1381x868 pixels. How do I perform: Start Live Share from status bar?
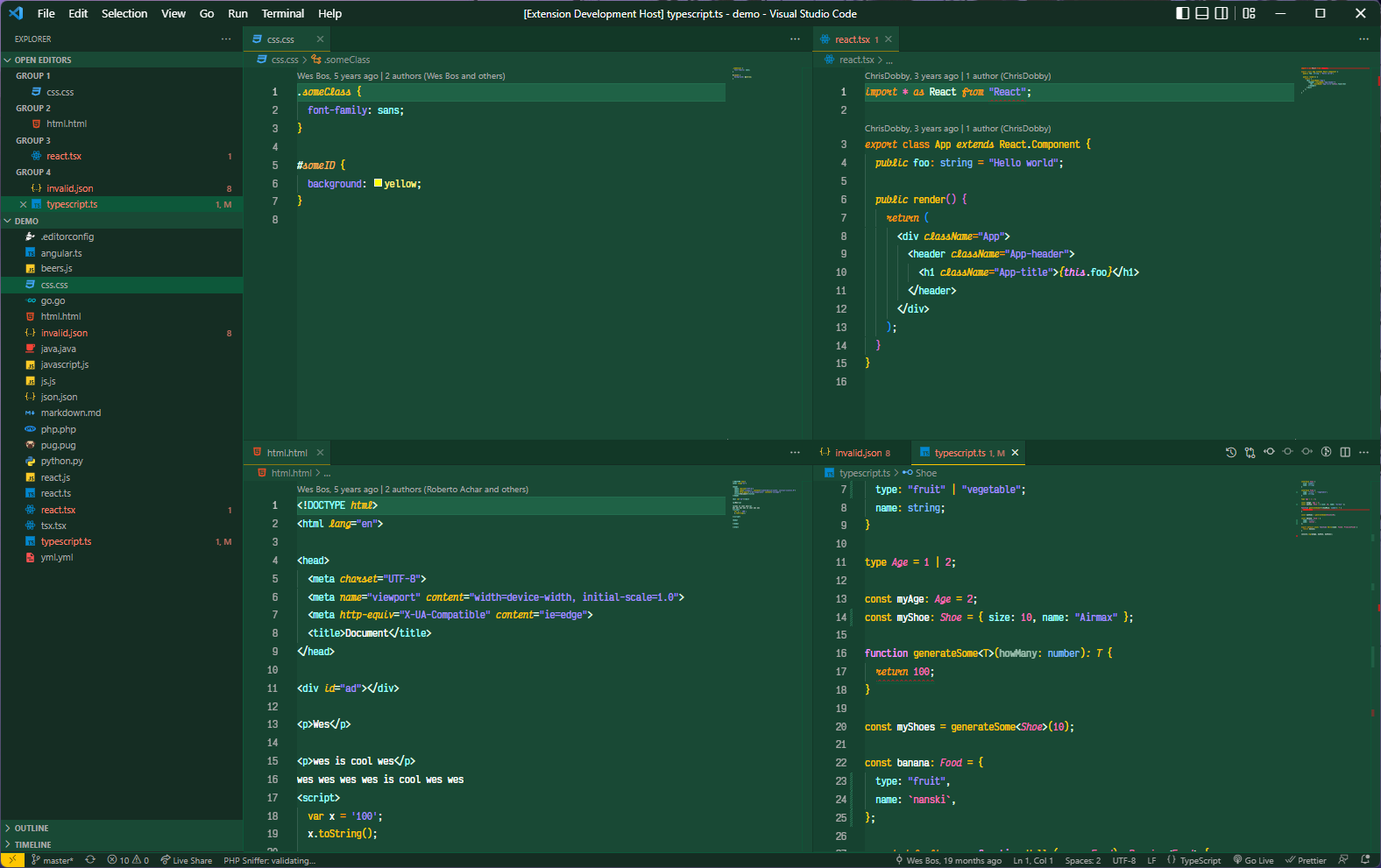[x=187, y=860]
